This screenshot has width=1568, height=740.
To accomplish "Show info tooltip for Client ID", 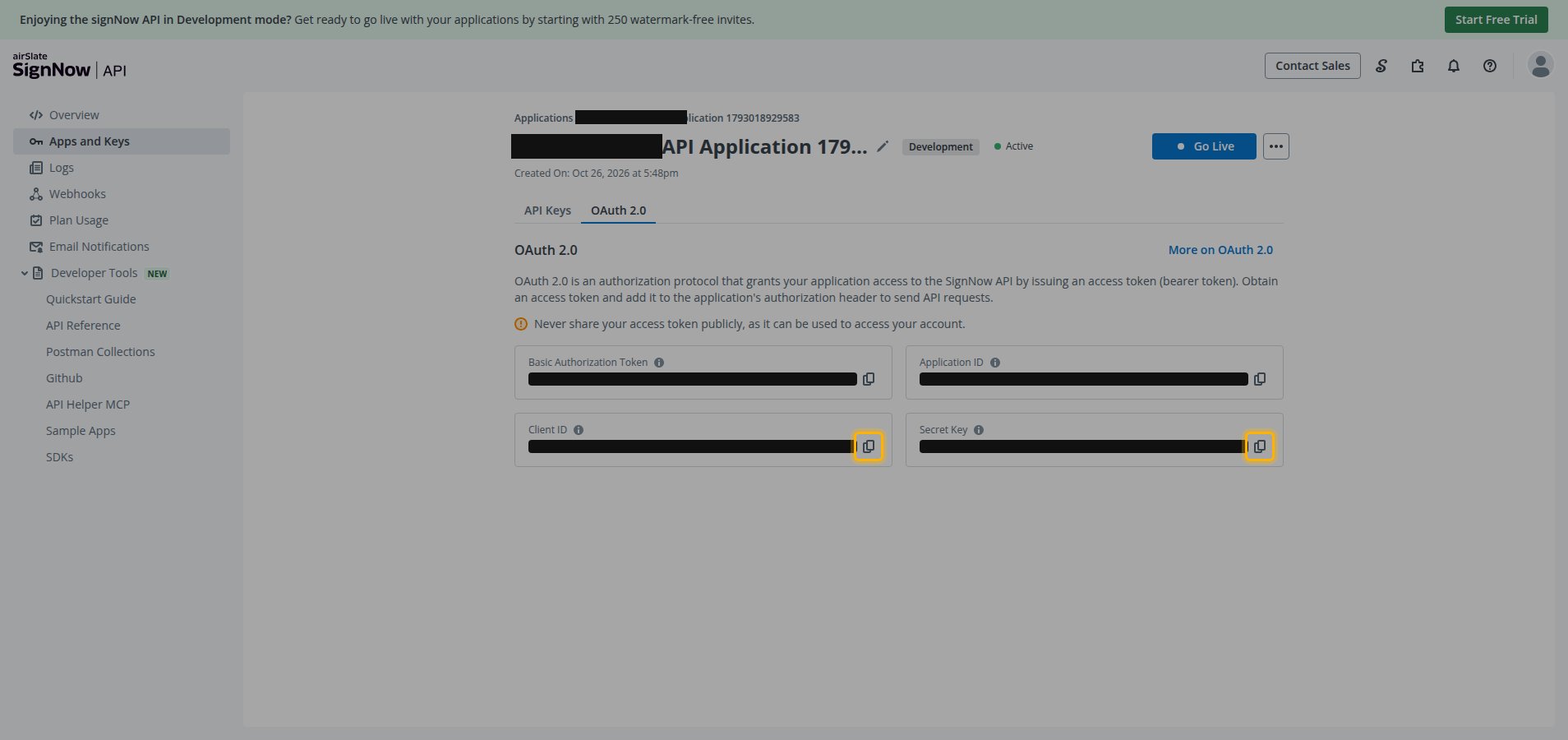I will coord(579,430).
